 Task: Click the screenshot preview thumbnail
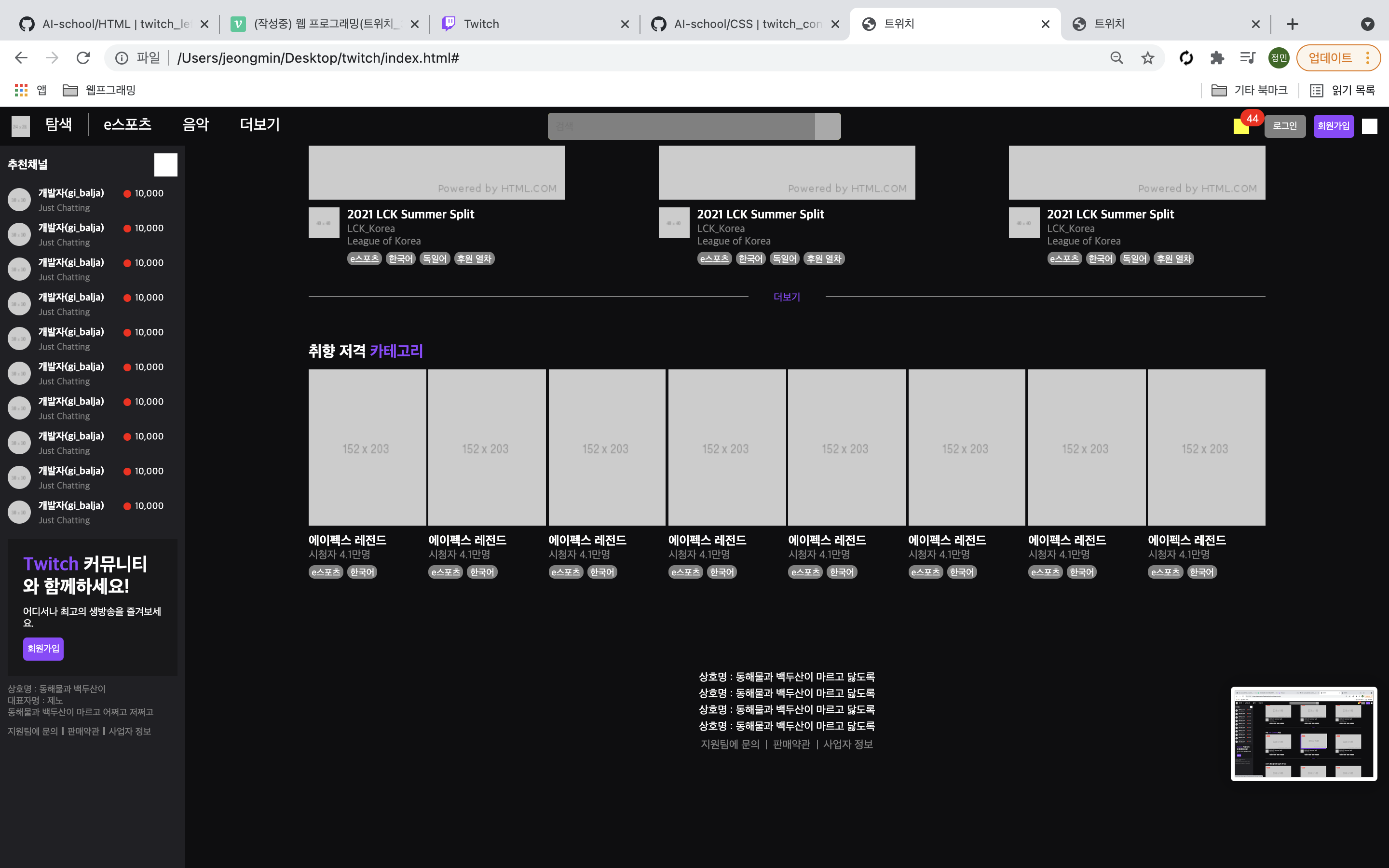point(1304,733)
